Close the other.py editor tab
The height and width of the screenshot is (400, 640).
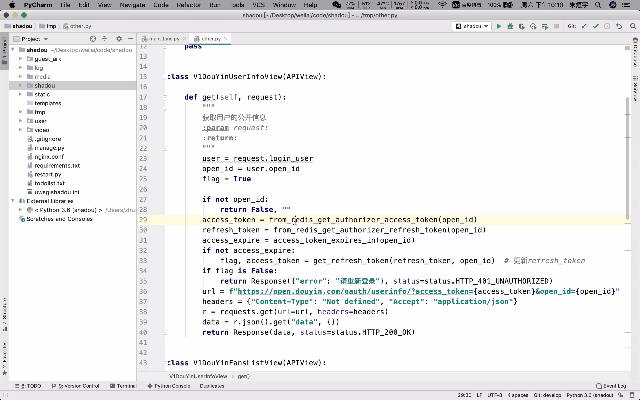pos(225,39)
